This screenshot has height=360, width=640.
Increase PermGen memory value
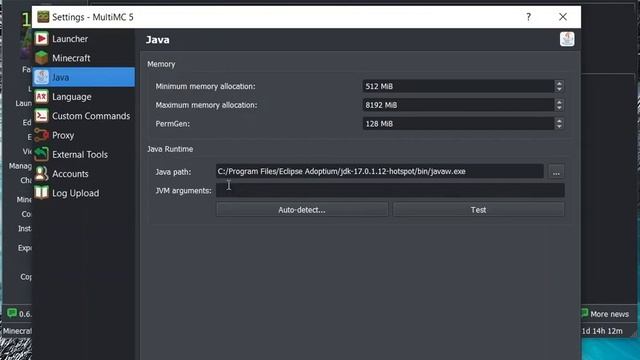[559, 121]
